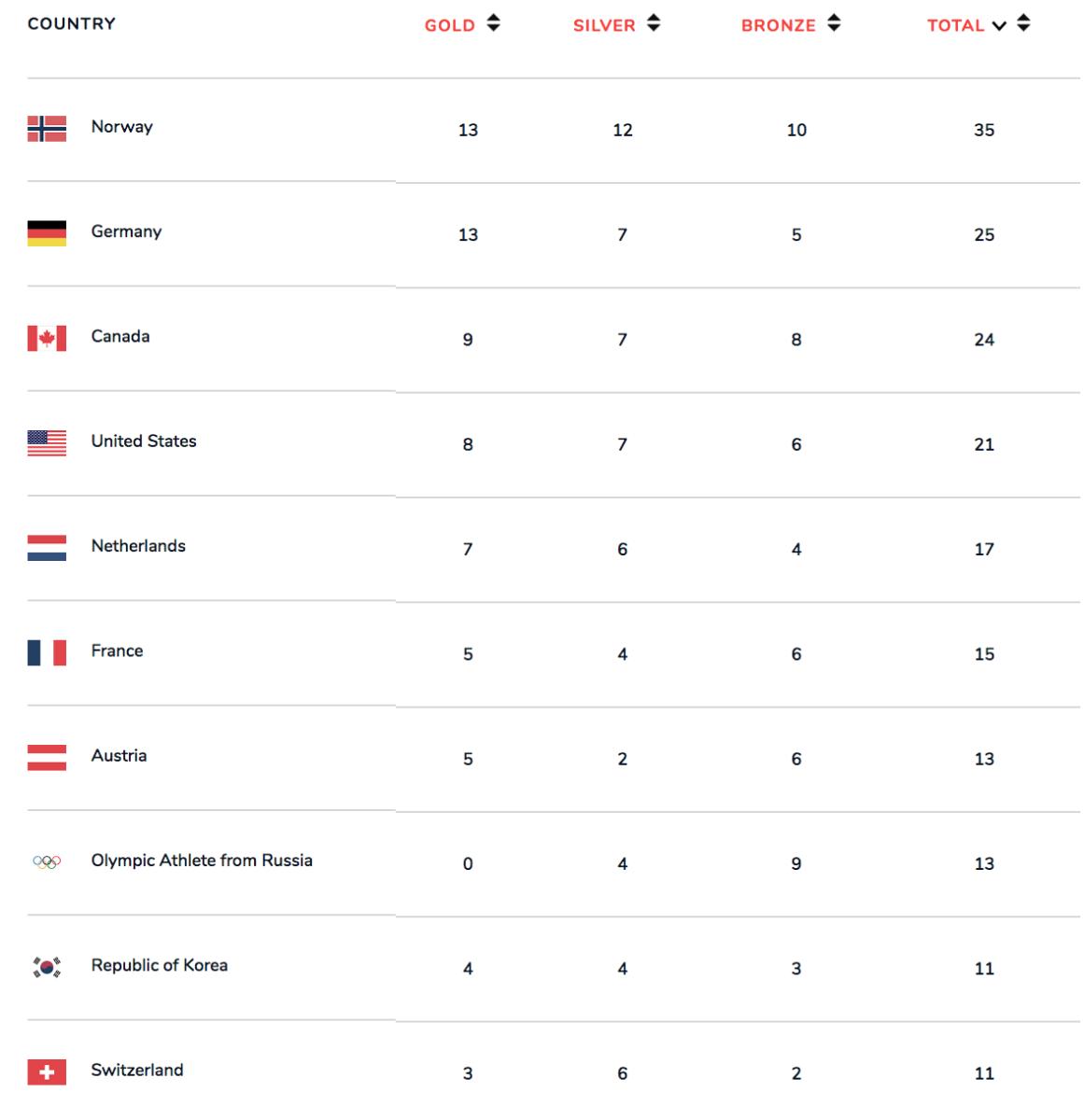Click the Olympic rings icon

pyautogui.click(x=47, y=862)
